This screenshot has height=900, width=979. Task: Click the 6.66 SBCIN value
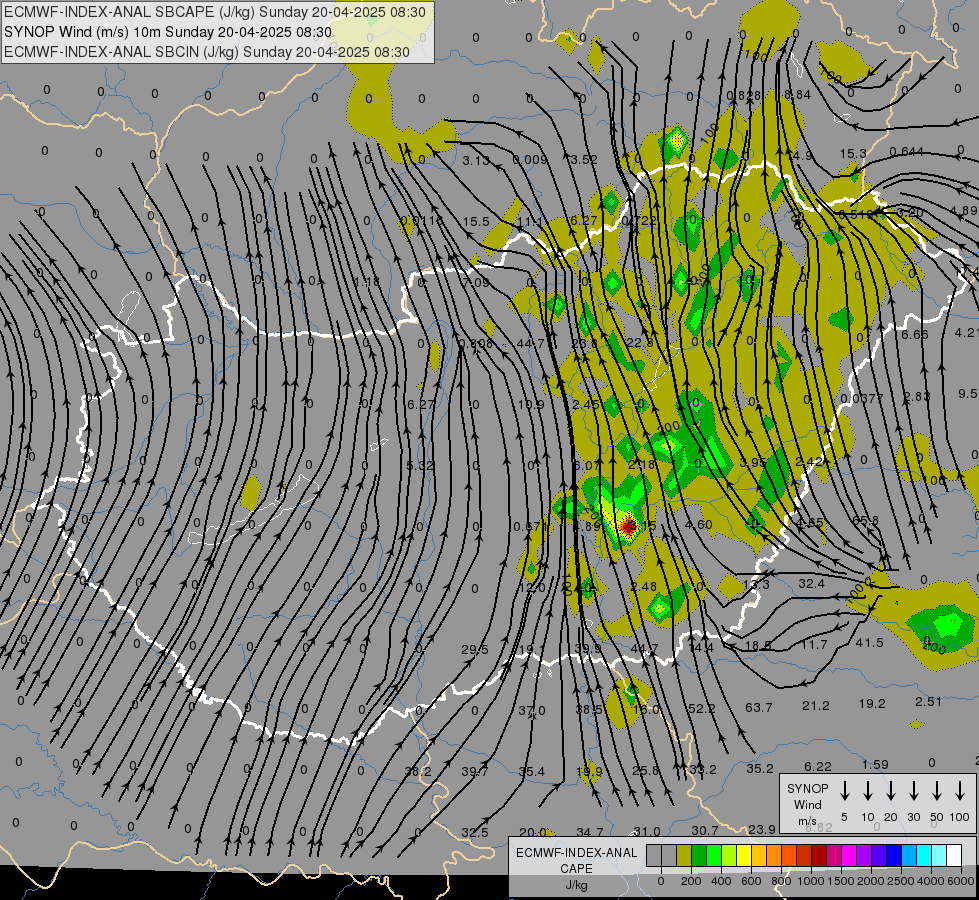point(915,335)
